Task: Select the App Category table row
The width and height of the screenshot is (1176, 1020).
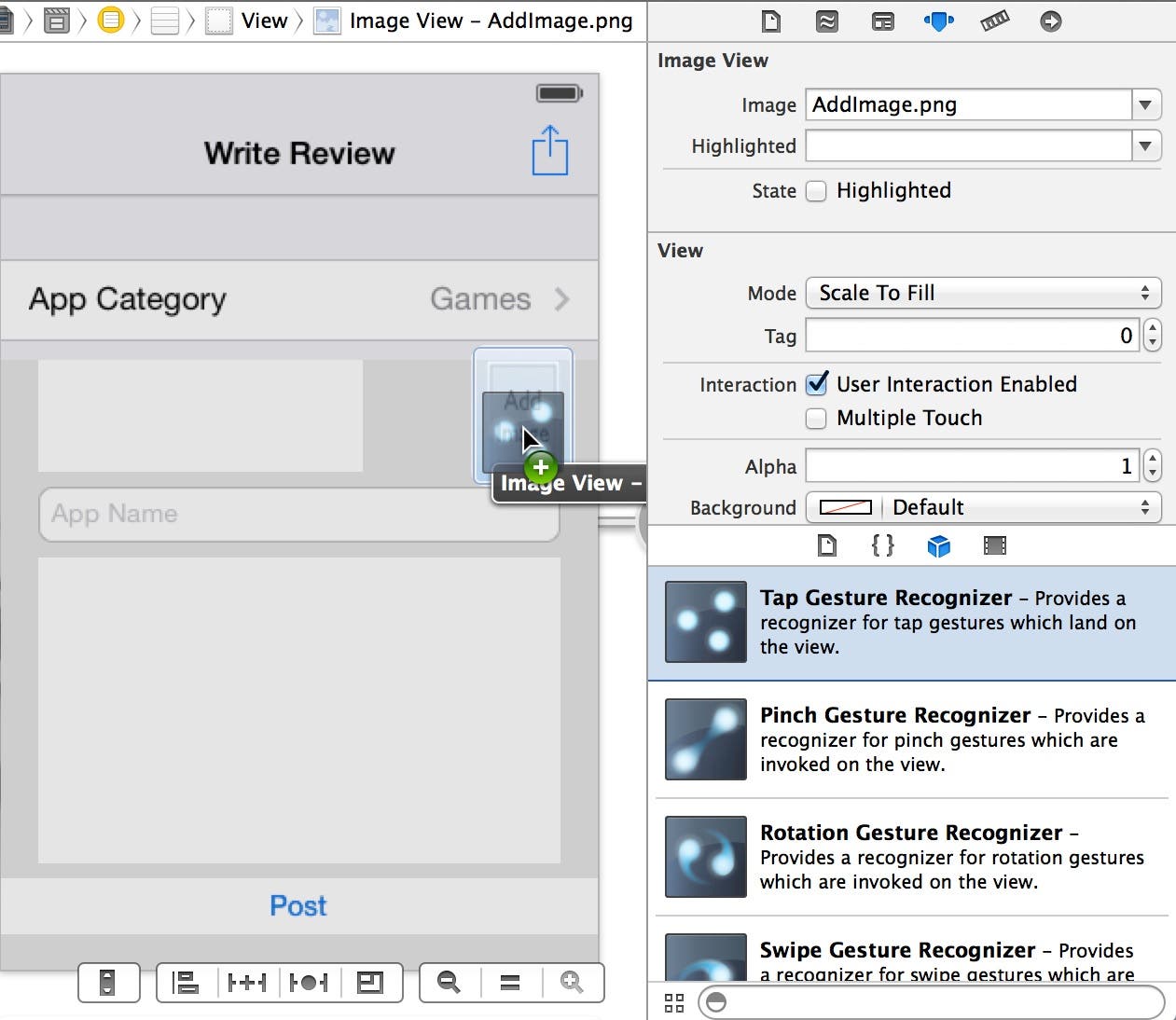Action: (x=299, y=299)
